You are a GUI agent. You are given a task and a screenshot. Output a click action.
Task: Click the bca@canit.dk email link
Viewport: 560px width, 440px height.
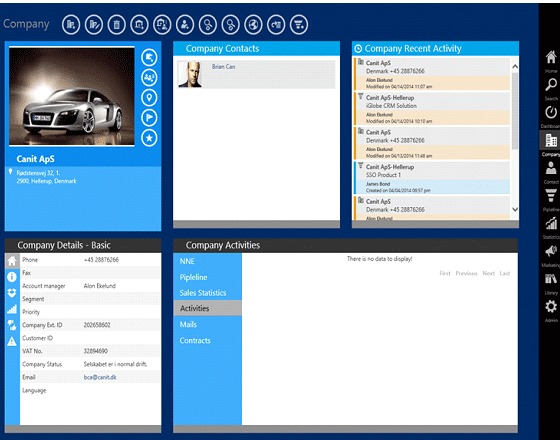coord(100,377)
